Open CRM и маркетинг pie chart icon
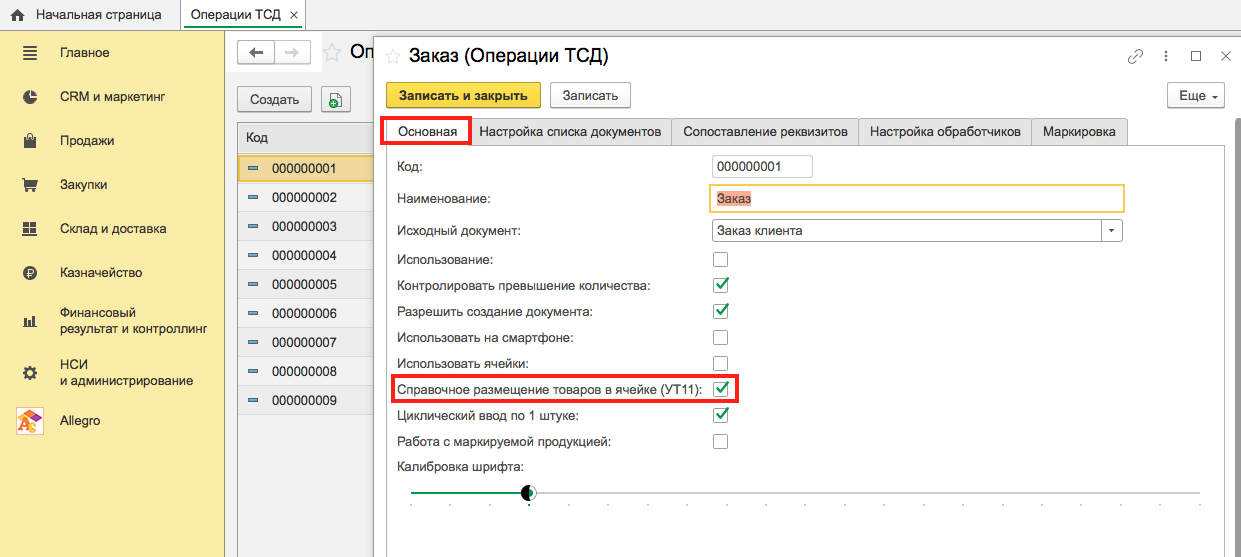Image resolution: width=1241 pixels, height=557 pixels. point(30,97)
